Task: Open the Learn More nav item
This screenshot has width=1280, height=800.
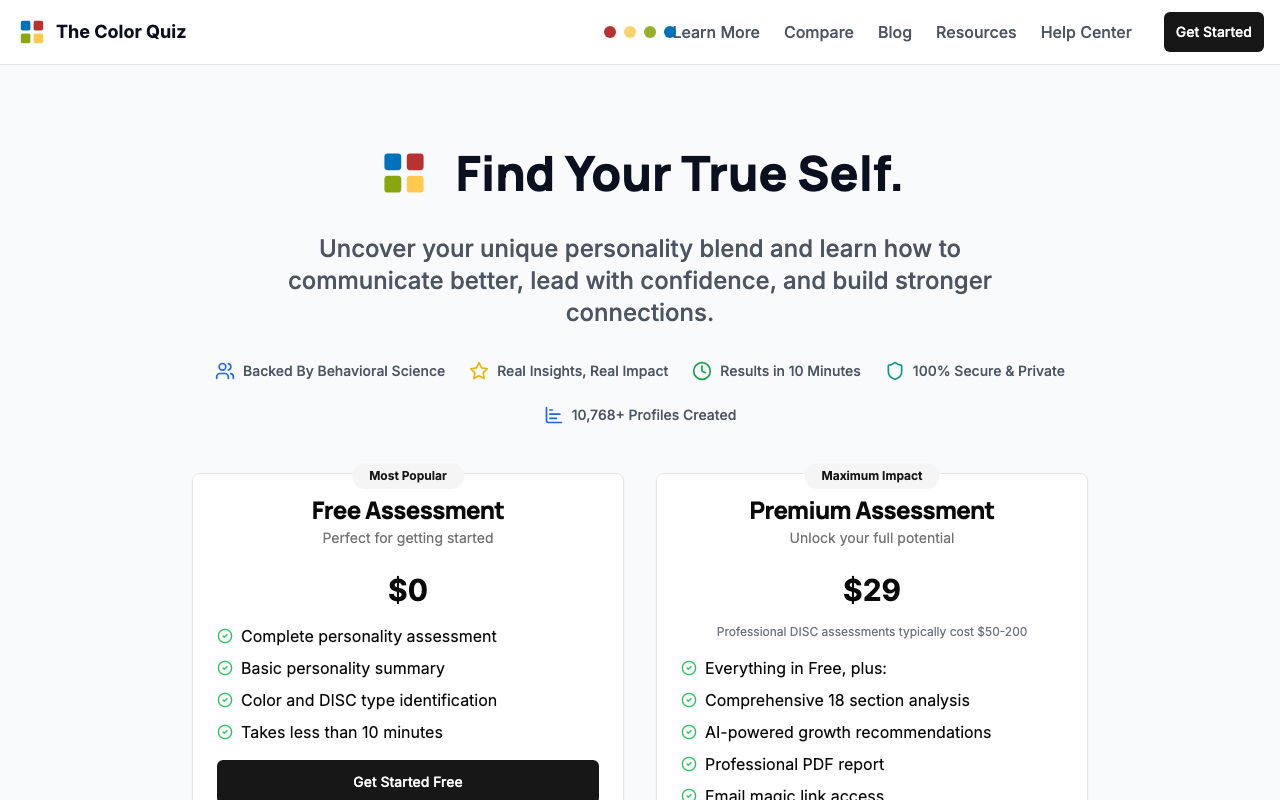Action: tap(717, 32)
